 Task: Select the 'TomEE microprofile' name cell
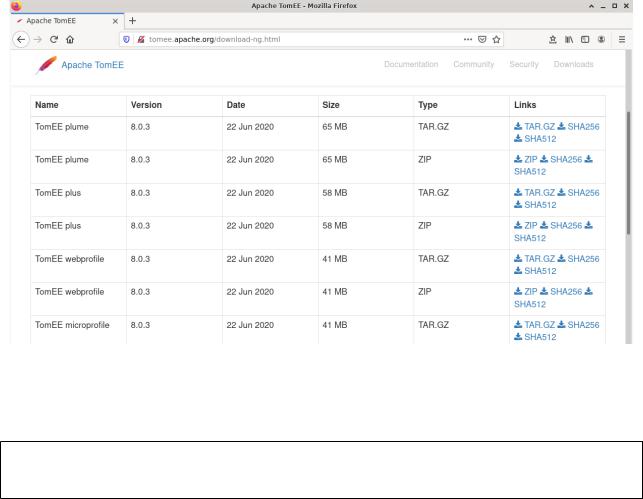[72, 325]
